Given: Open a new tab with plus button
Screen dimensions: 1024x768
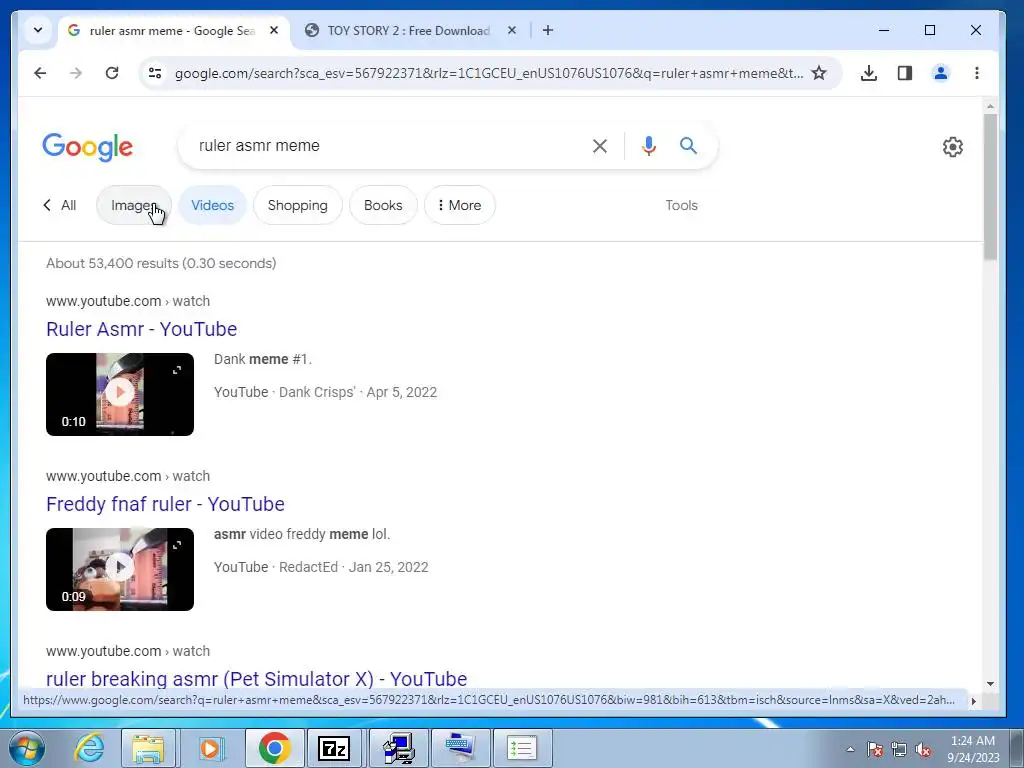Looking at the screenshot, I should 548,30.
